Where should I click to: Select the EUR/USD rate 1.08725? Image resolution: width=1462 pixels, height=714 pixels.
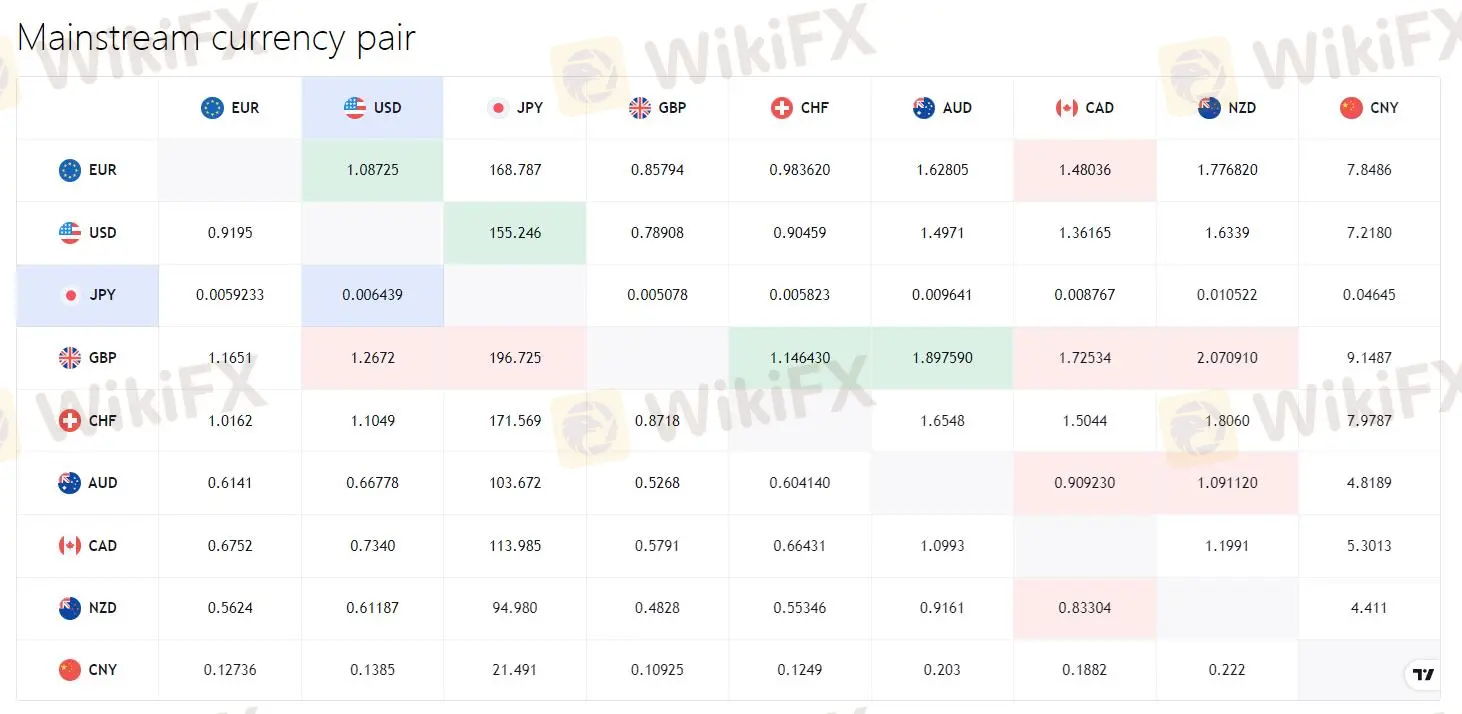click(x=372, y=170)
